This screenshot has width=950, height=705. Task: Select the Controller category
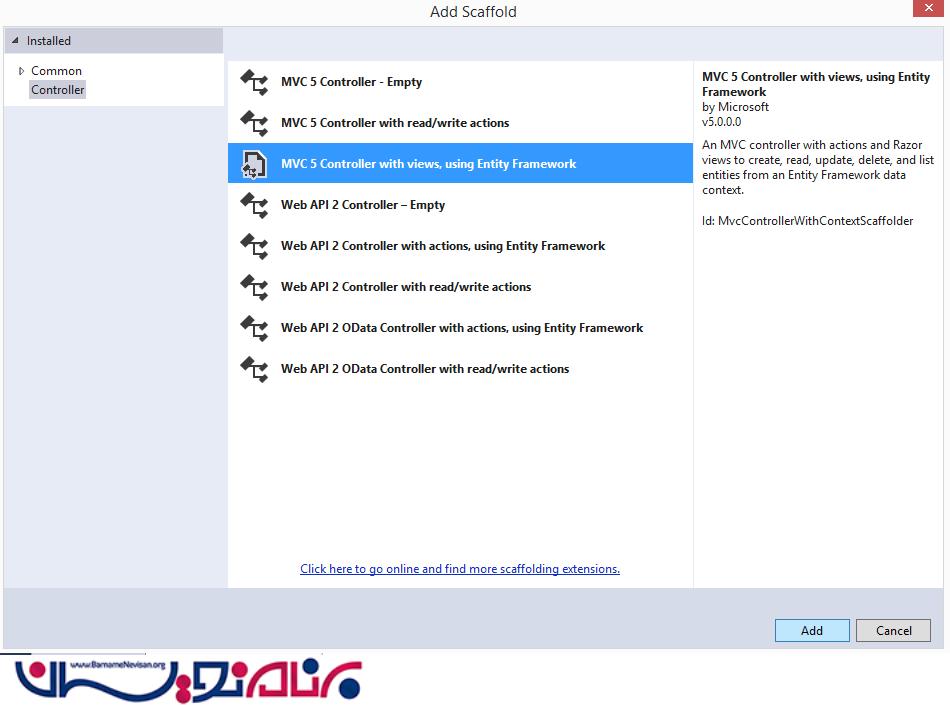(x=58, y=90)
